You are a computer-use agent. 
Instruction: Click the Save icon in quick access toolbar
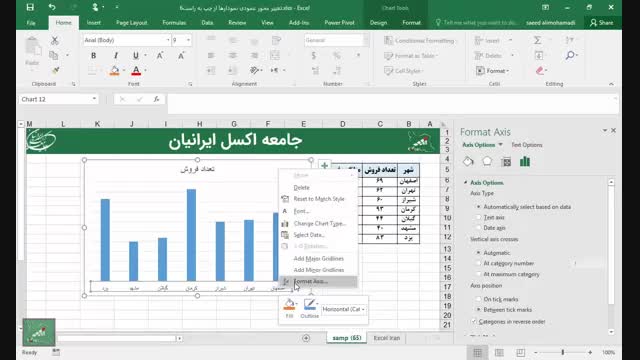click(30, 7)
